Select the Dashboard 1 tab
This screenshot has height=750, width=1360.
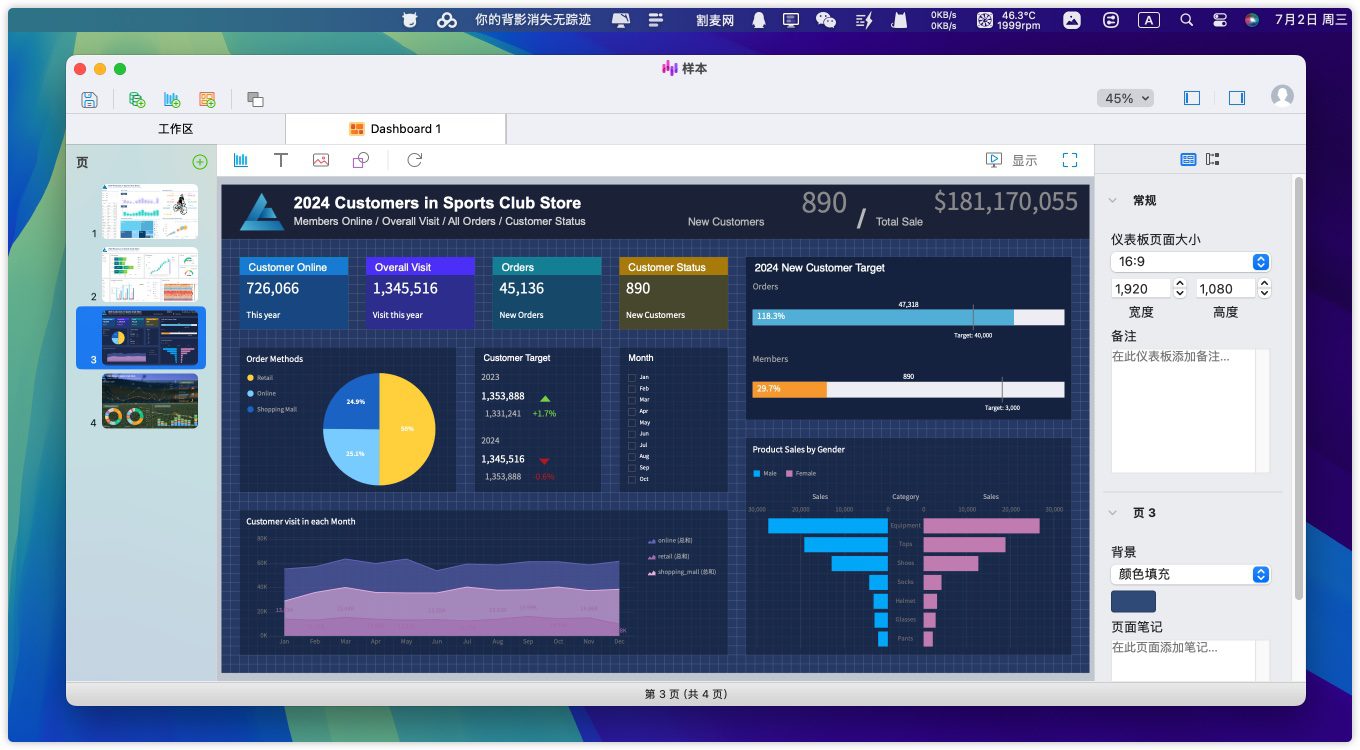point(395,129)
